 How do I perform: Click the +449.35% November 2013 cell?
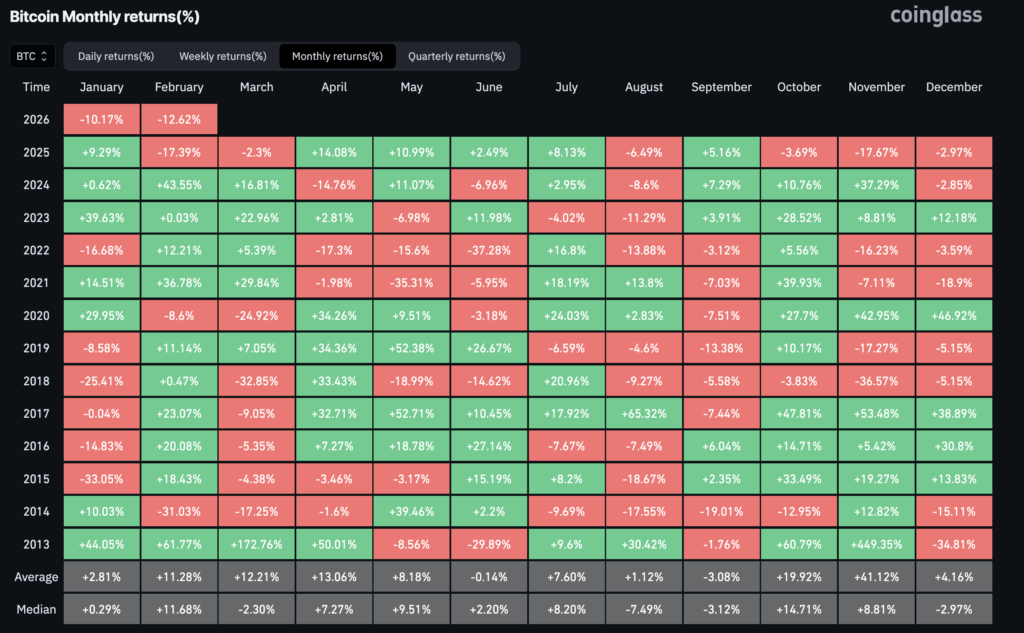[x=876, y=544]
